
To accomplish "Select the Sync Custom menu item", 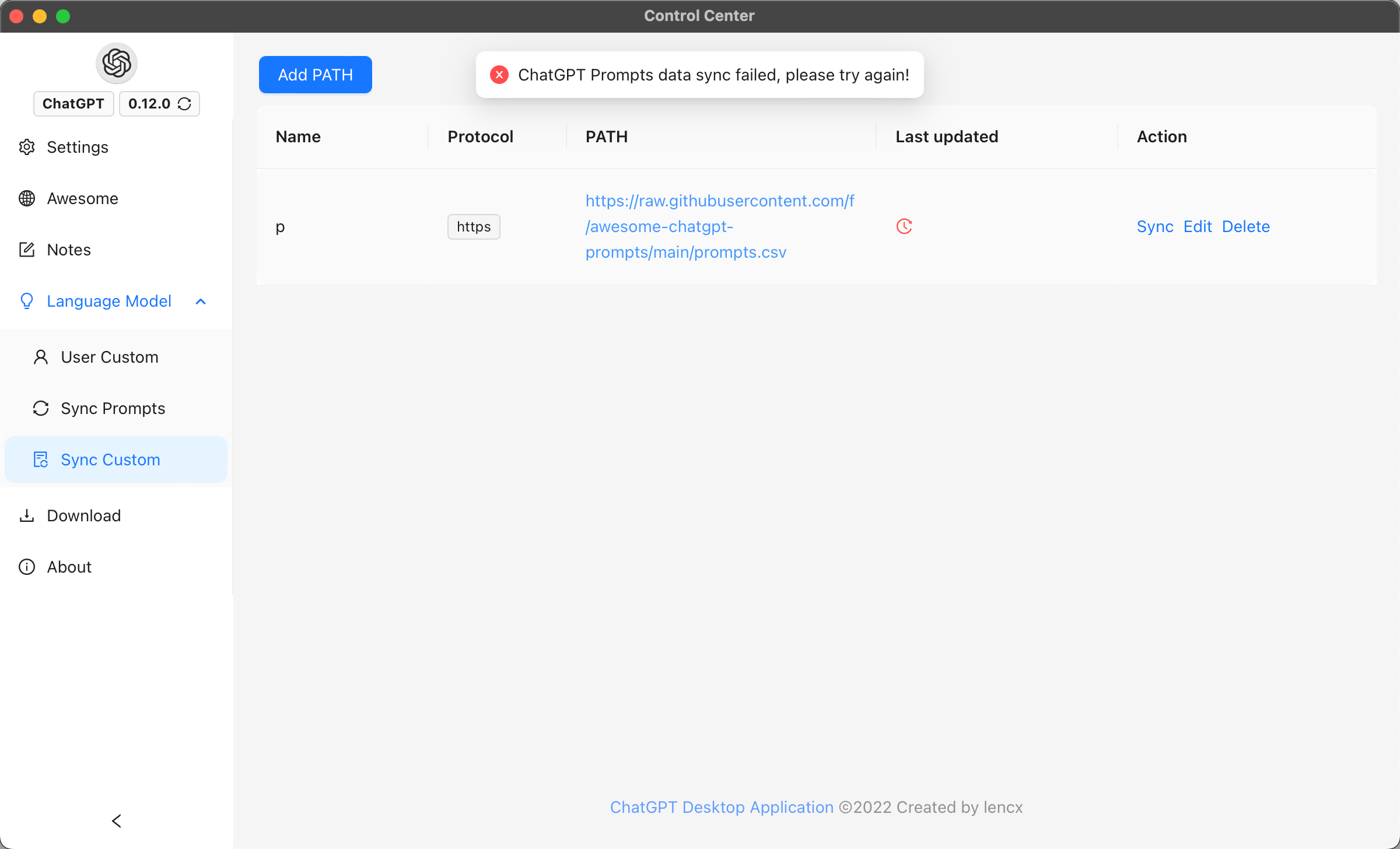I will click(117, 459).
